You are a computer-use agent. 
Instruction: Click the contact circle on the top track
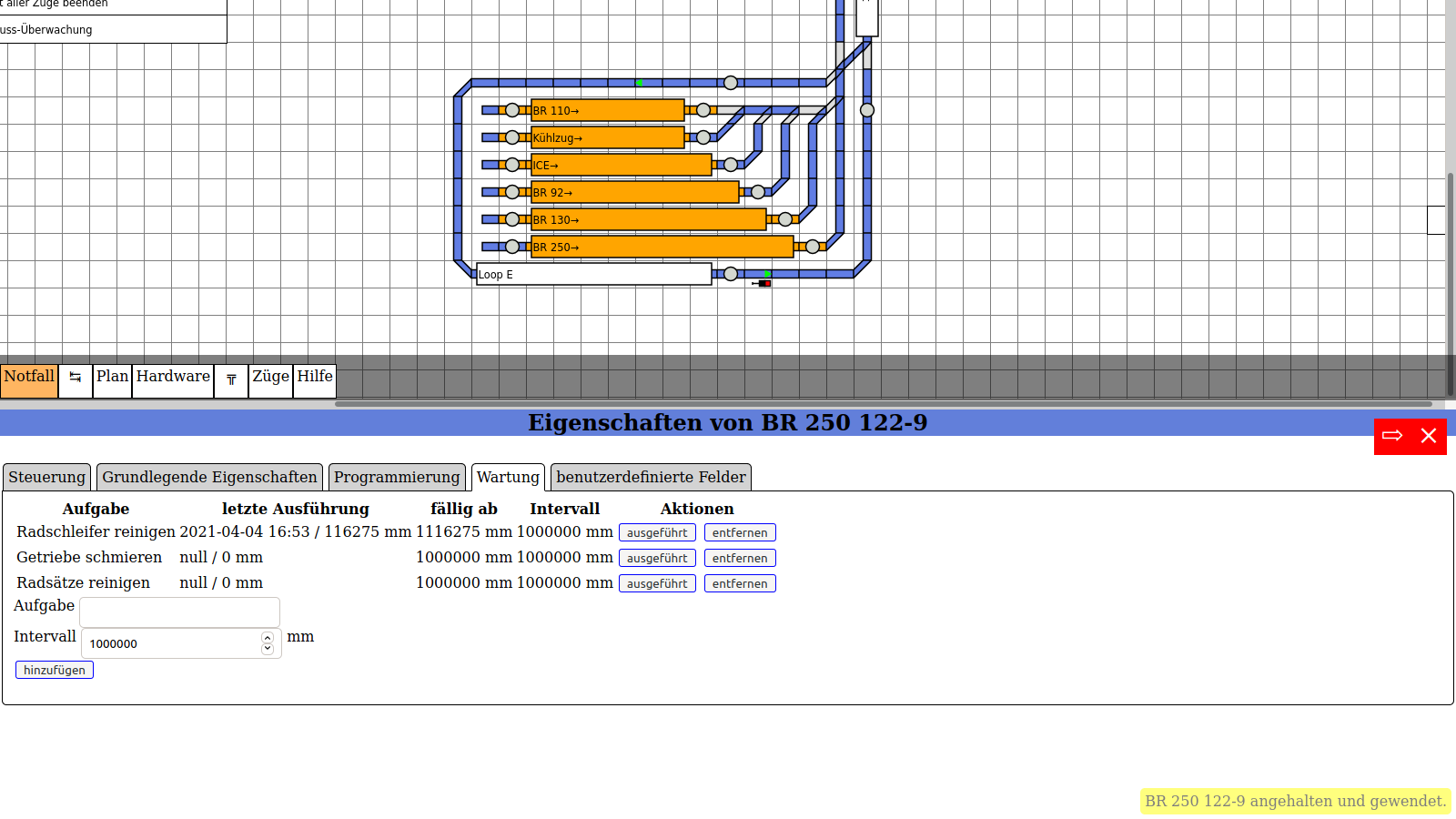click(731, 83)
